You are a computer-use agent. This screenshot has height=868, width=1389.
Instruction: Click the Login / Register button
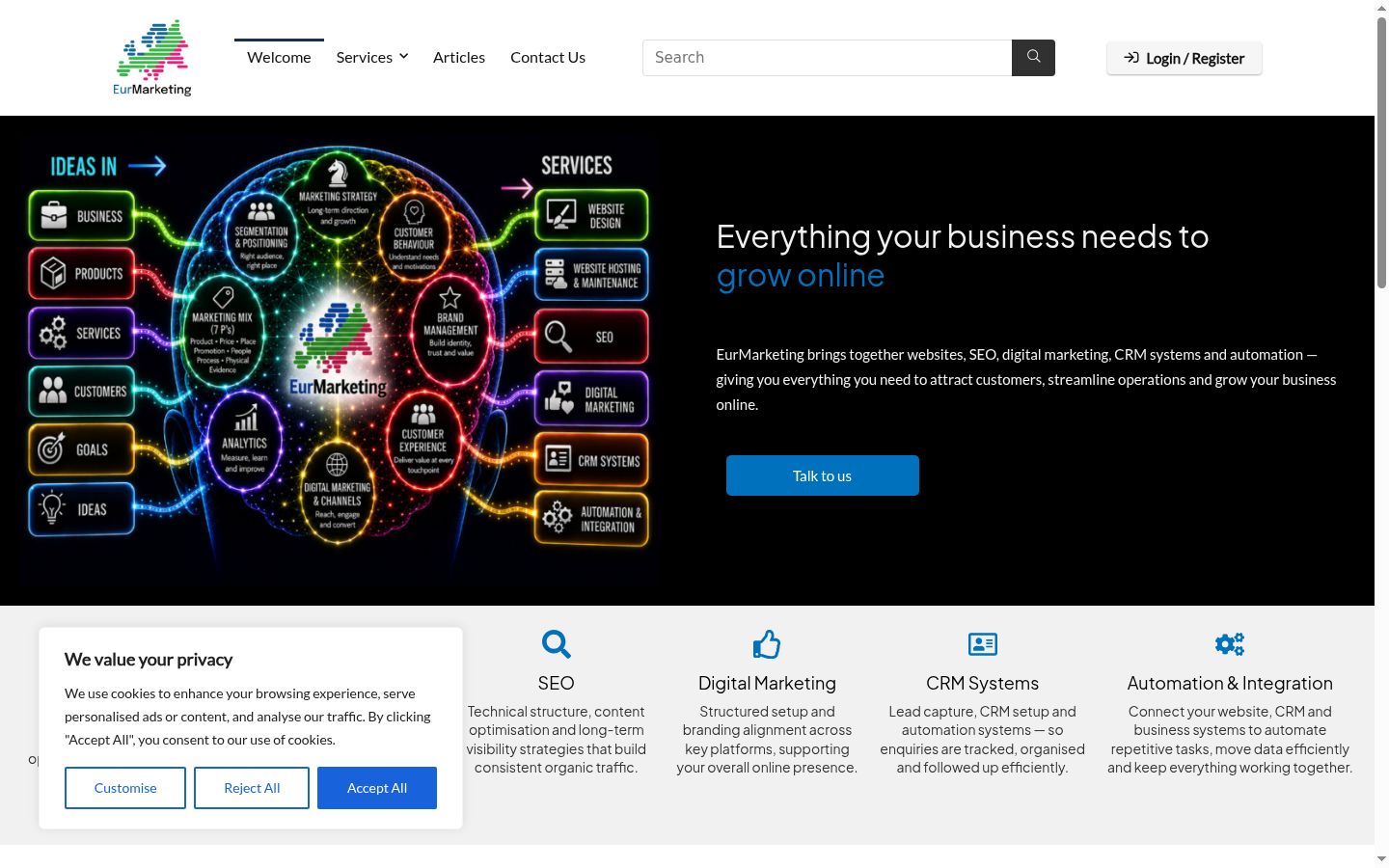tap(1185, 58)
